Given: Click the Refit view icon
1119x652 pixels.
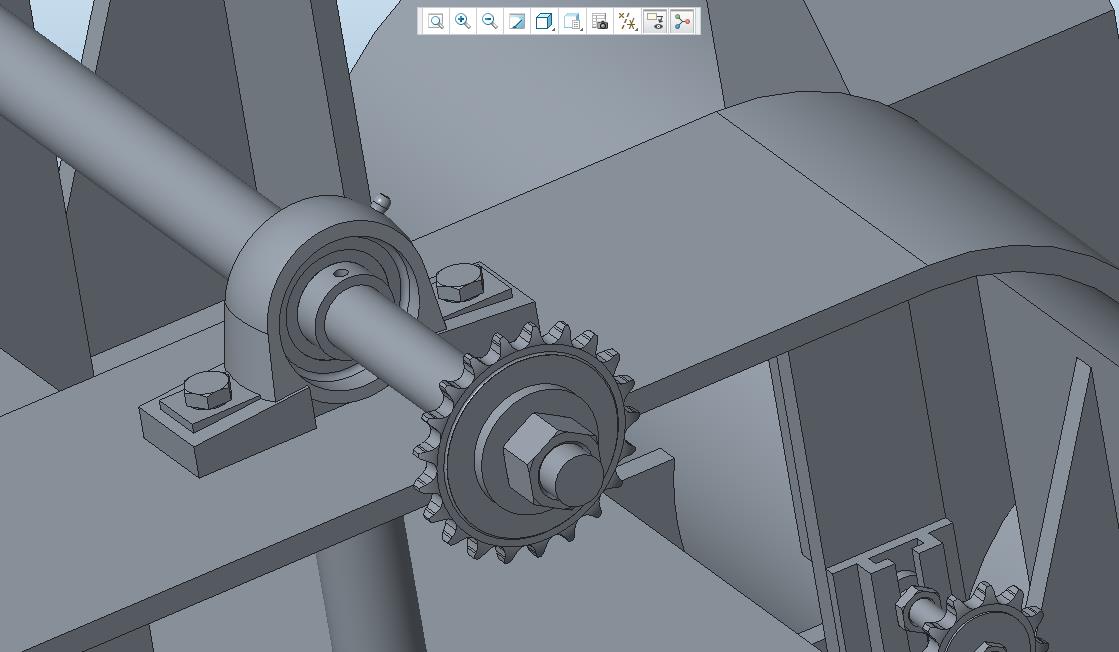Looking at the screenshot, I should coord(435,21).
